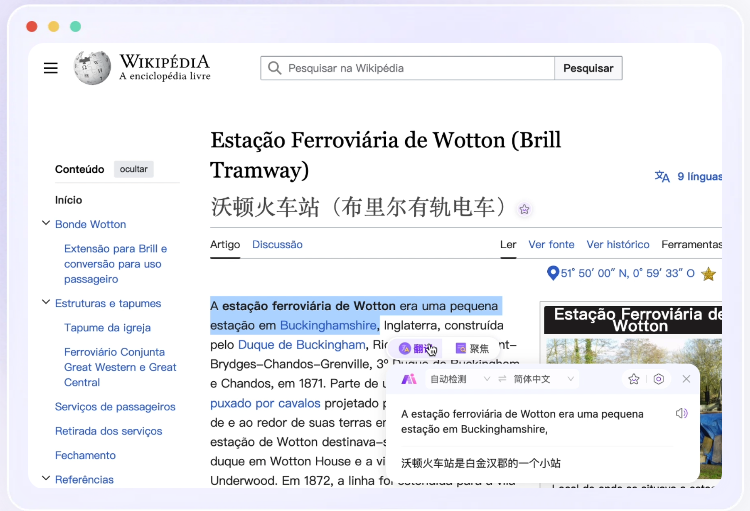Jump to the Referências section
Screen dimensions: 750x511
click(x=84, y=479)
